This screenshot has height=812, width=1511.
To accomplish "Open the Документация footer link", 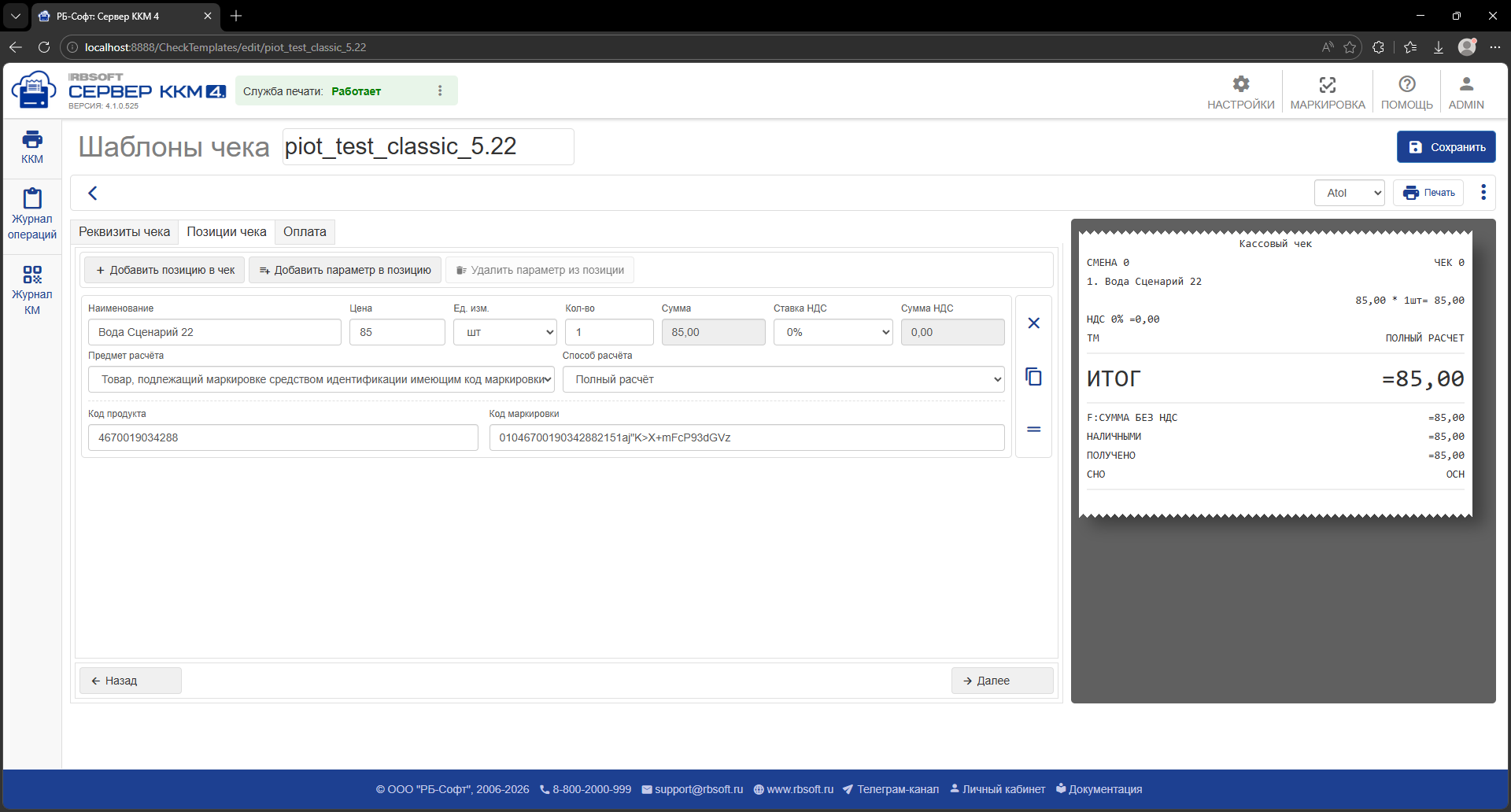I will click(1099, 789).
